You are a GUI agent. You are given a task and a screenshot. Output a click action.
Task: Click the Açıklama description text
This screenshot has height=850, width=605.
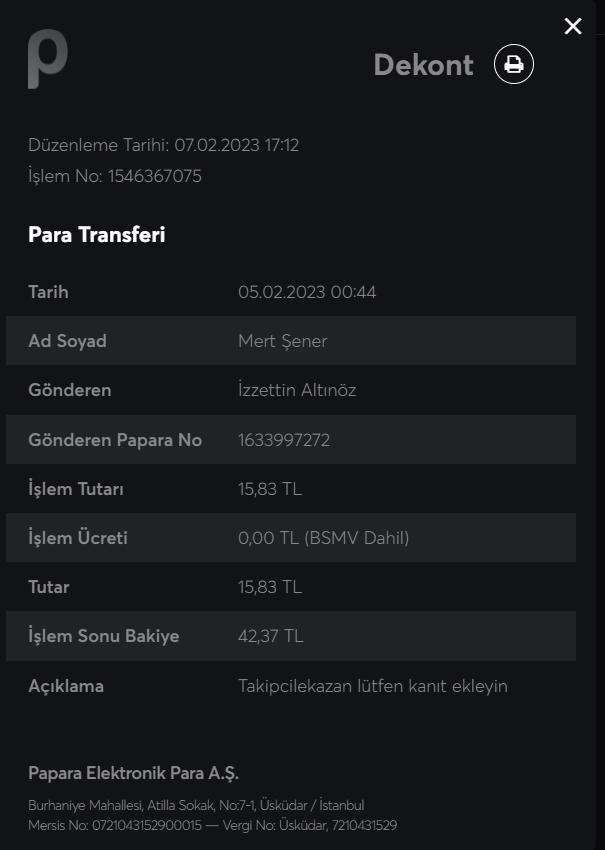tap(373, 686)
